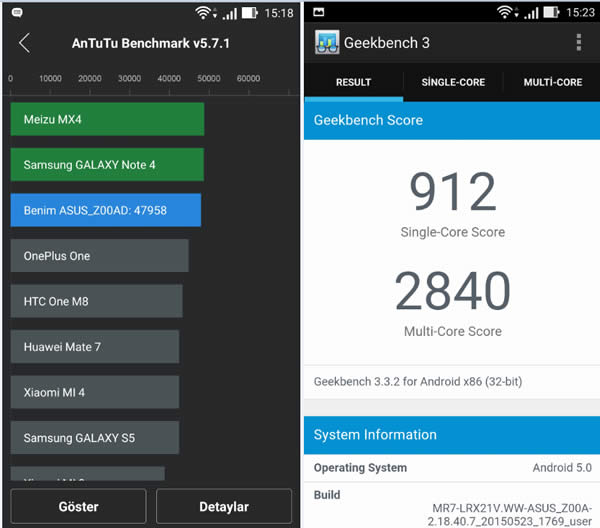The height and width of the screenshot is (528, 600).
Task: Tap the Detaylar button
Action: coord(224,506)
